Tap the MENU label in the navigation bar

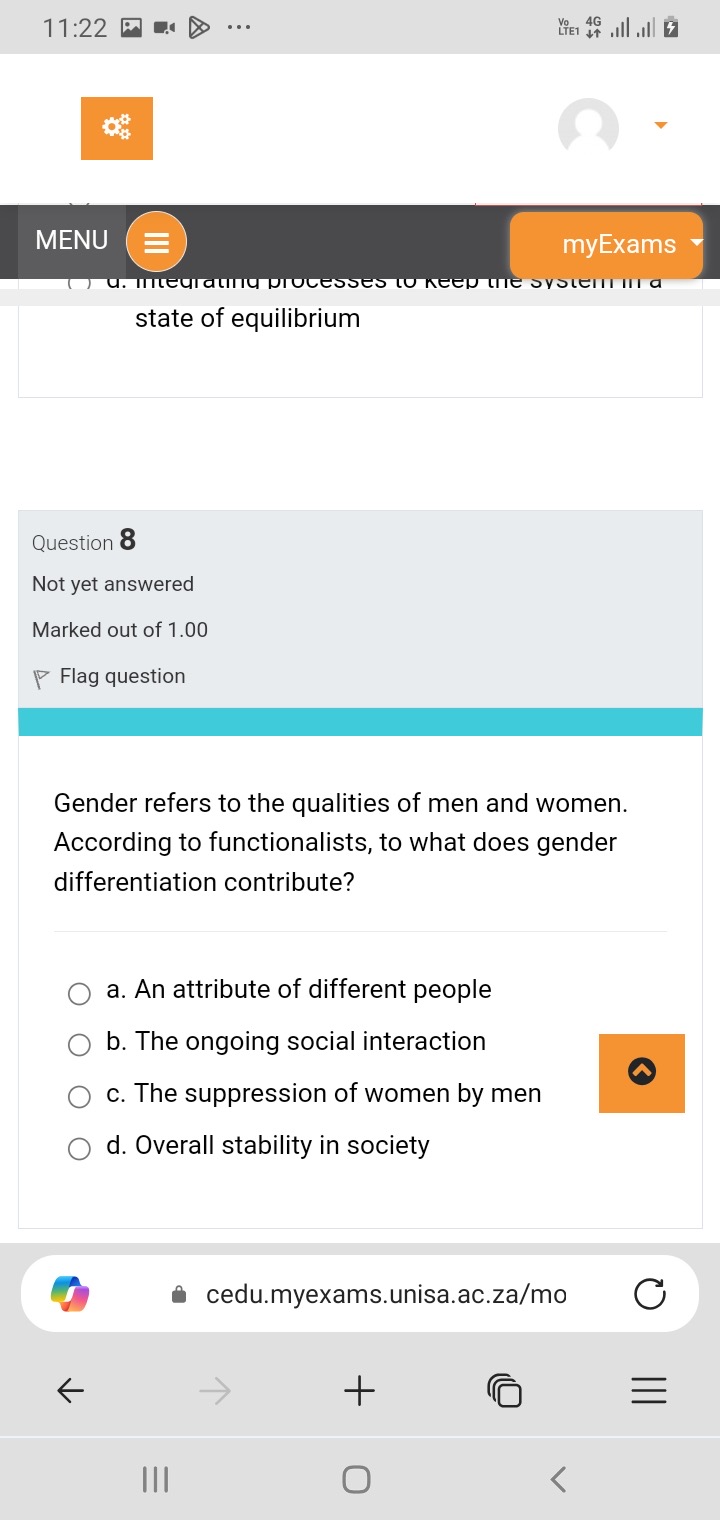71,240
